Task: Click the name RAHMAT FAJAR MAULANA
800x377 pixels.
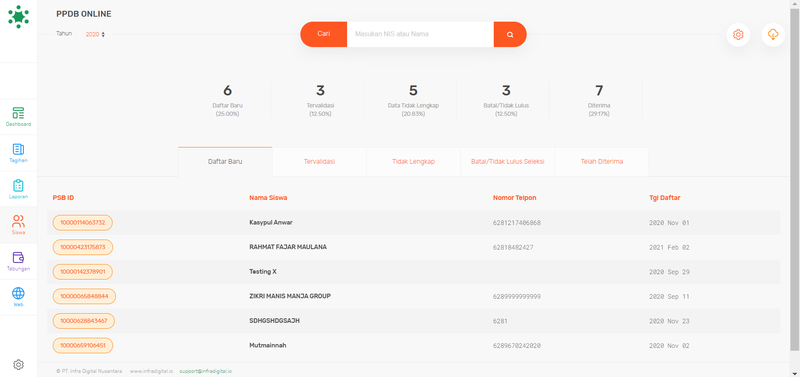Action: pos(288,247)
